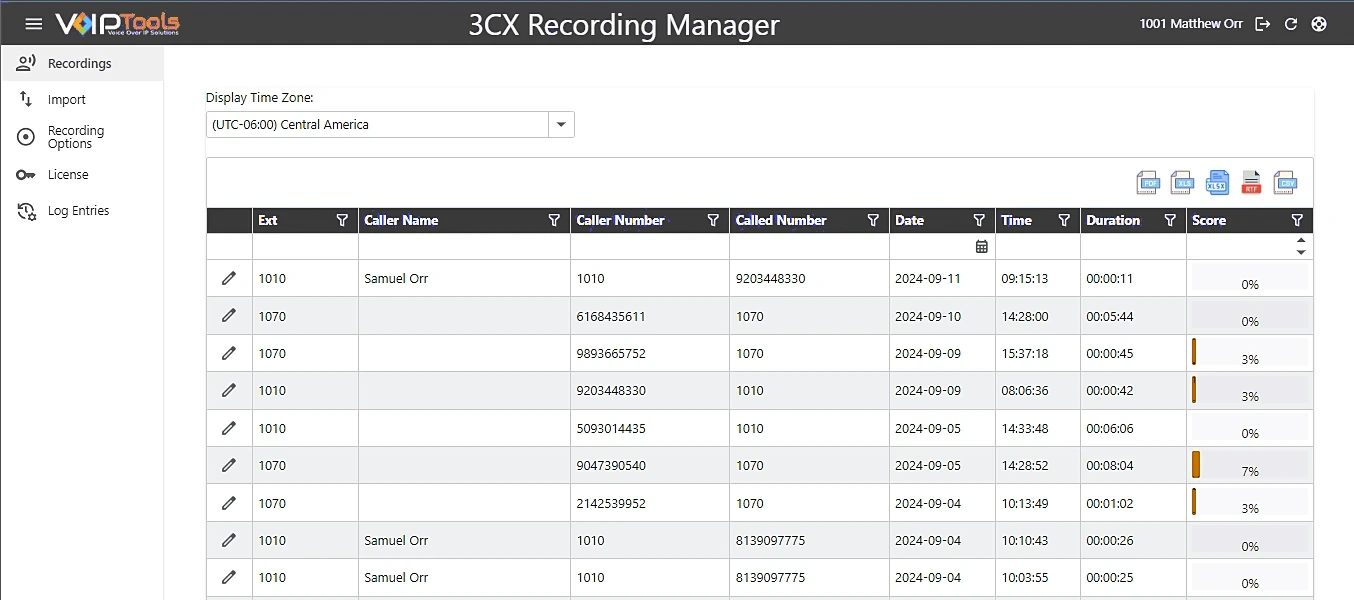The width and height of the screenshot is (1354, 600).
Task: Decrease the Score filter value
Action: (x=1301, y=252)
